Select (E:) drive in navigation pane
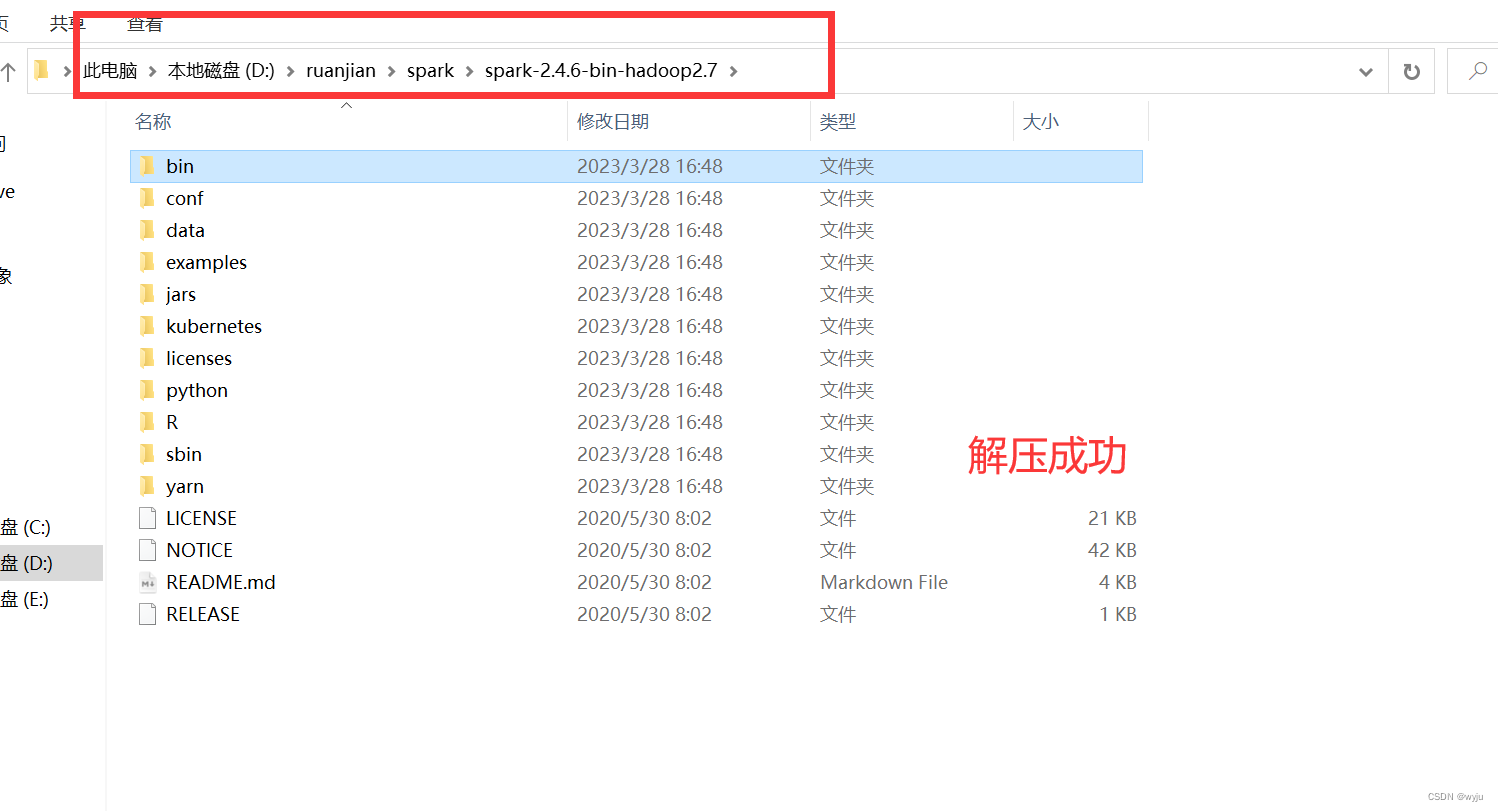This screenshot has height=811, width=1498. (x=25, y=599)
